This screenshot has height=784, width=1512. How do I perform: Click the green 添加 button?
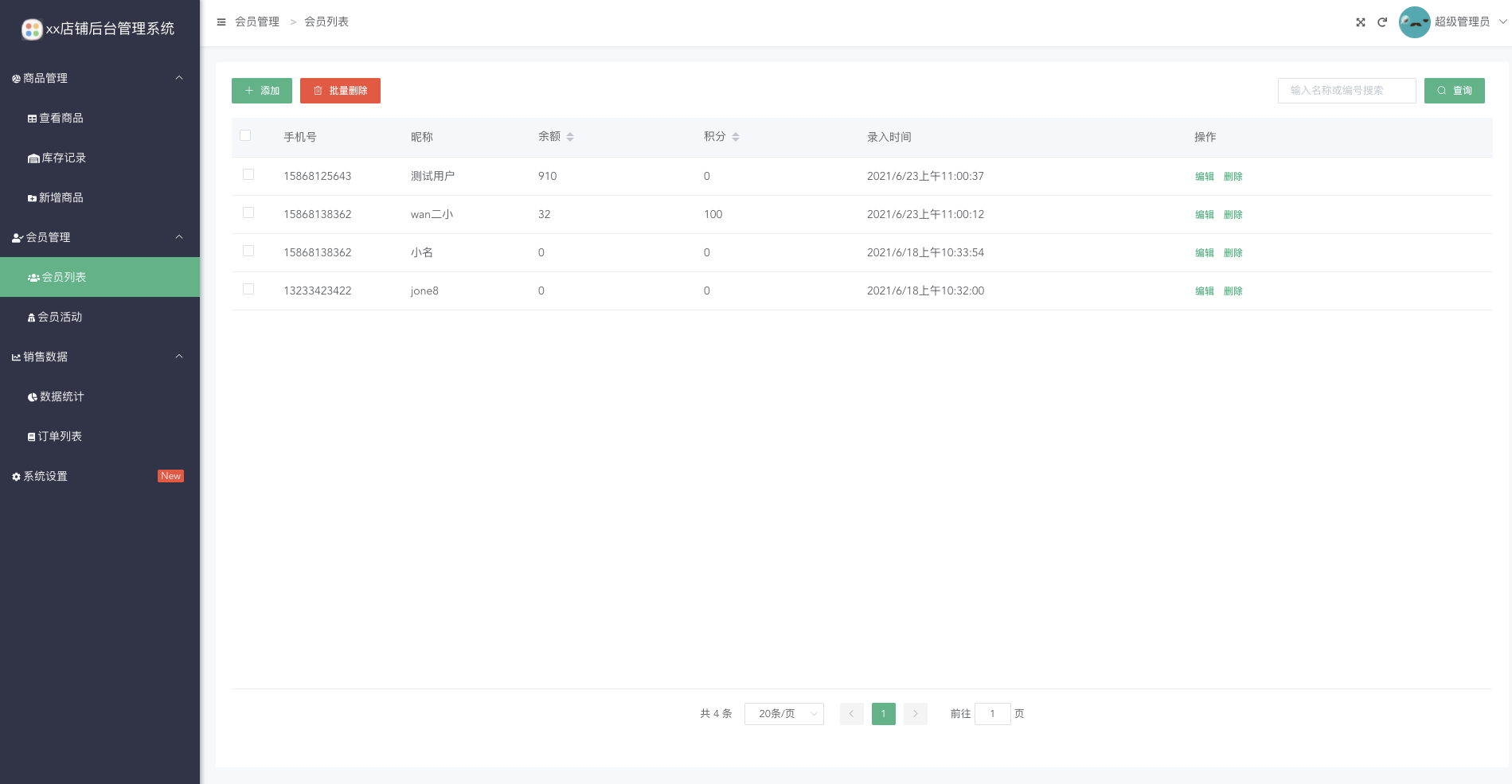(261, 90)
